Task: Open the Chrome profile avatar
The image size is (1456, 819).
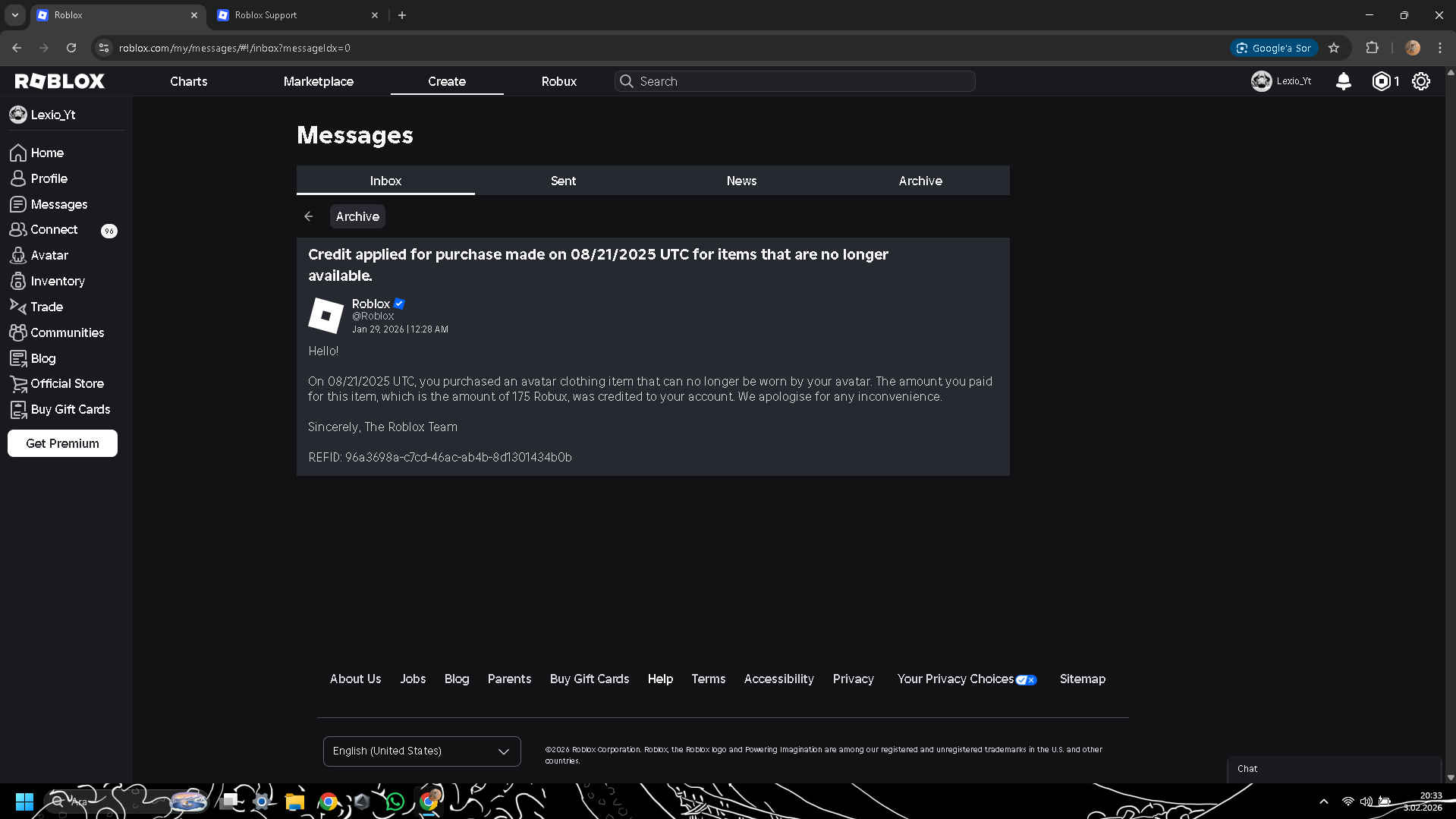Action: click(1412, 48)
